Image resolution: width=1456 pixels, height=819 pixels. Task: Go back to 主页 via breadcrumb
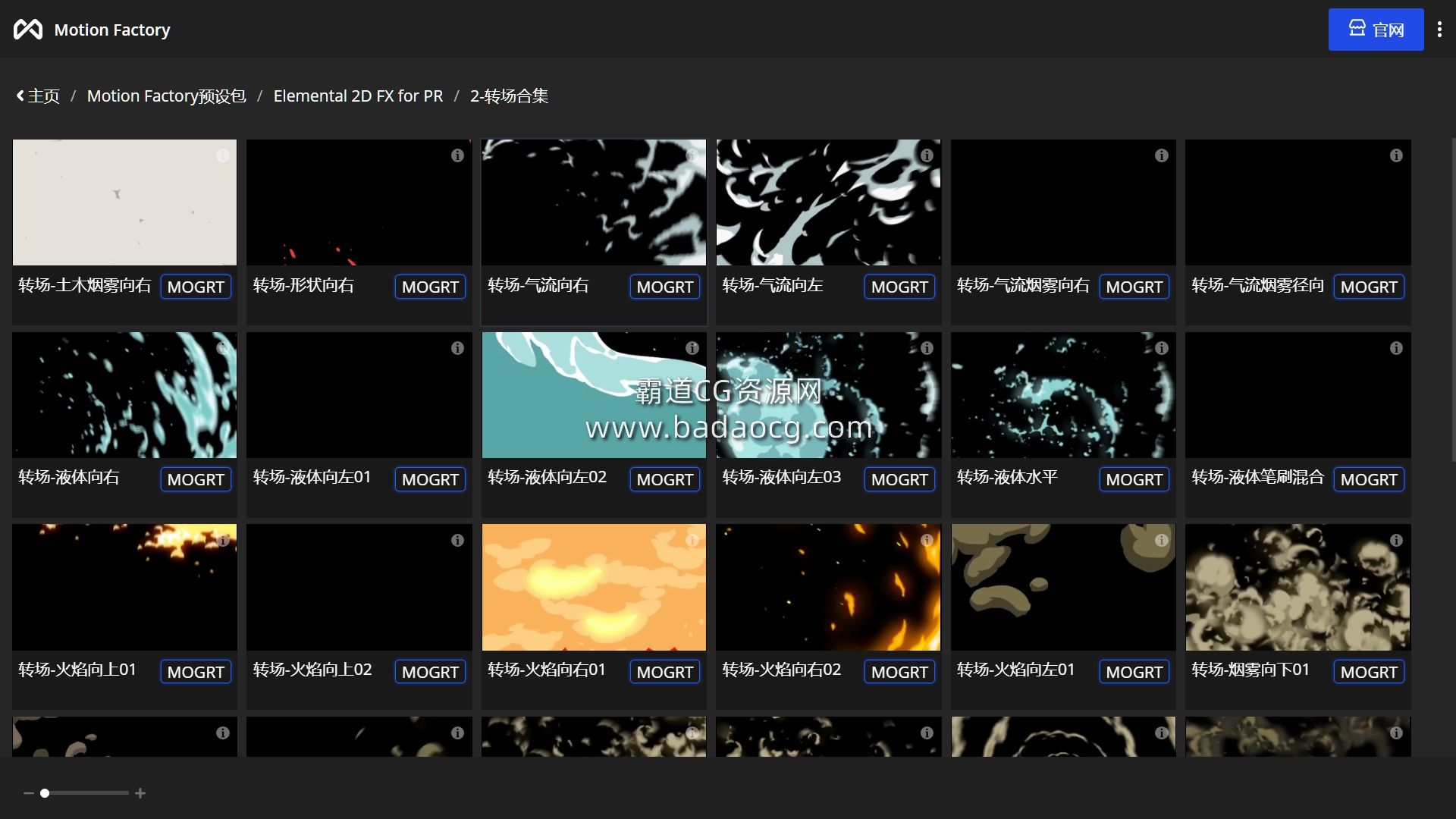pos(38,96)
